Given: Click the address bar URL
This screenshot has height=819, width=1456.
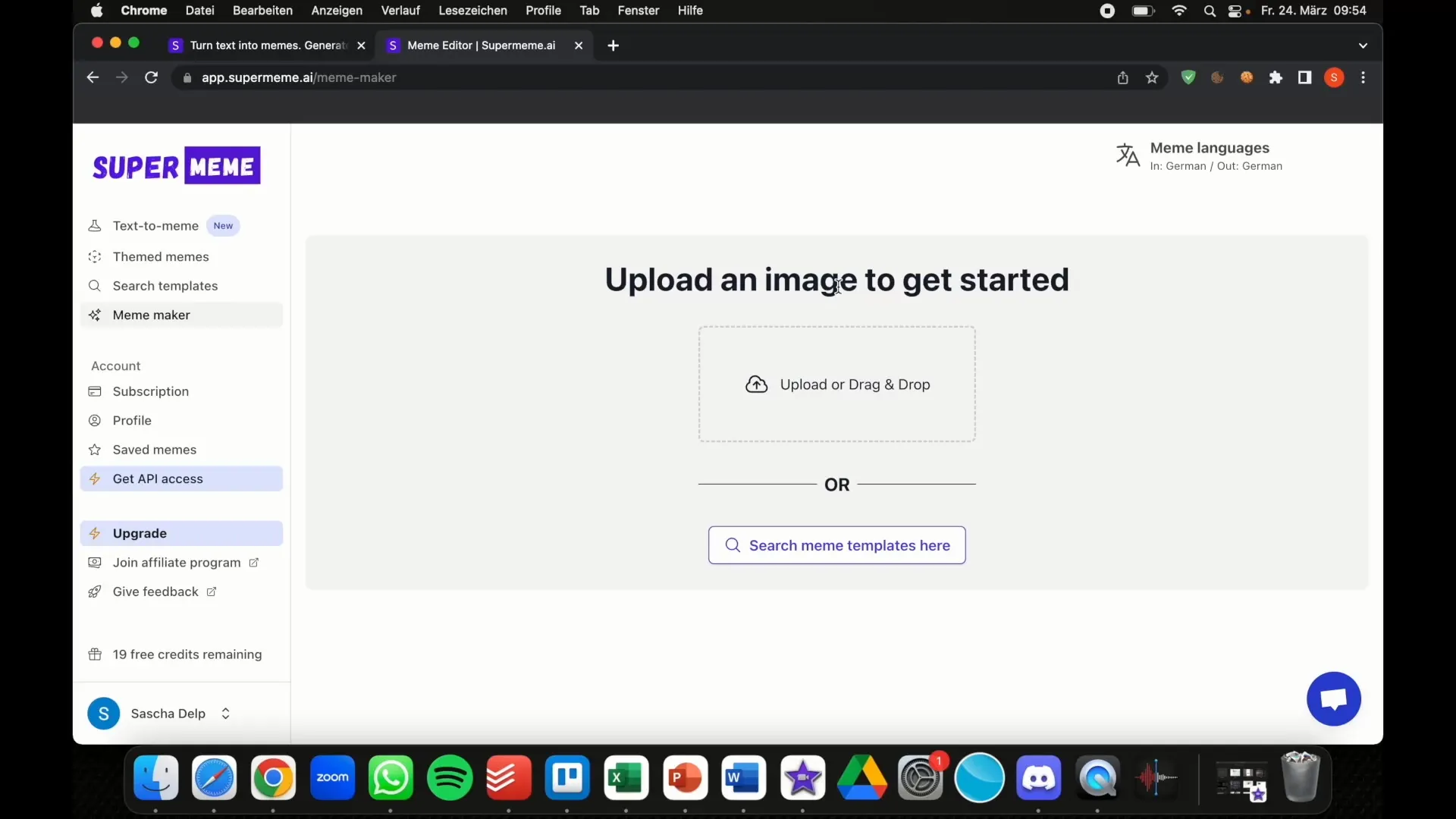Looking at the screenshot, I should tap(299, 77).
